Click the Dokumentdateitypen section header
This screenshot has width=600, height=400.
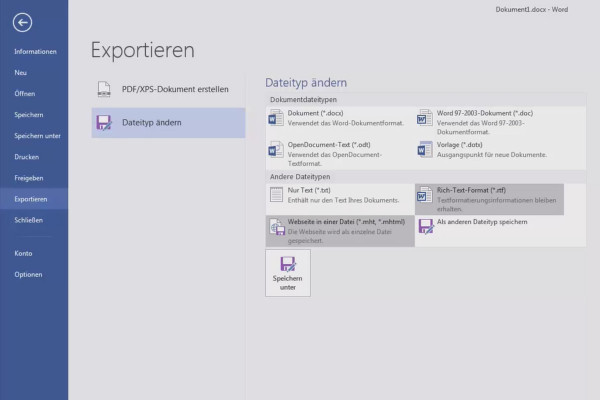click(x=303, y=100)
